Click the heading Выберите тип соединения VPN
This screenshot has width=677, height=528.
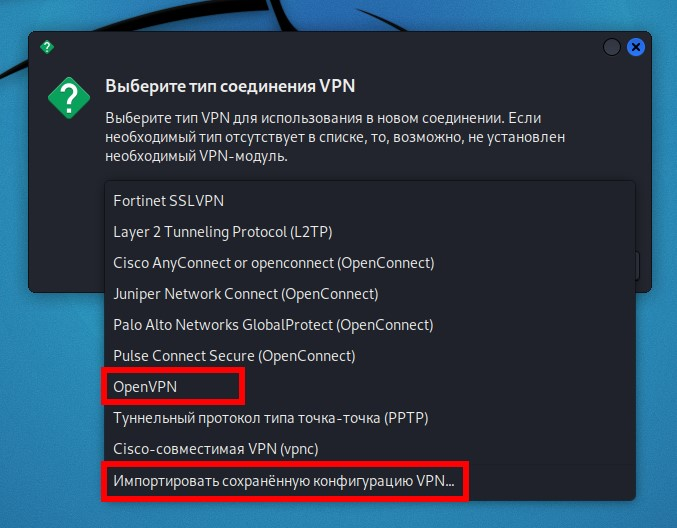click(230, 86)
